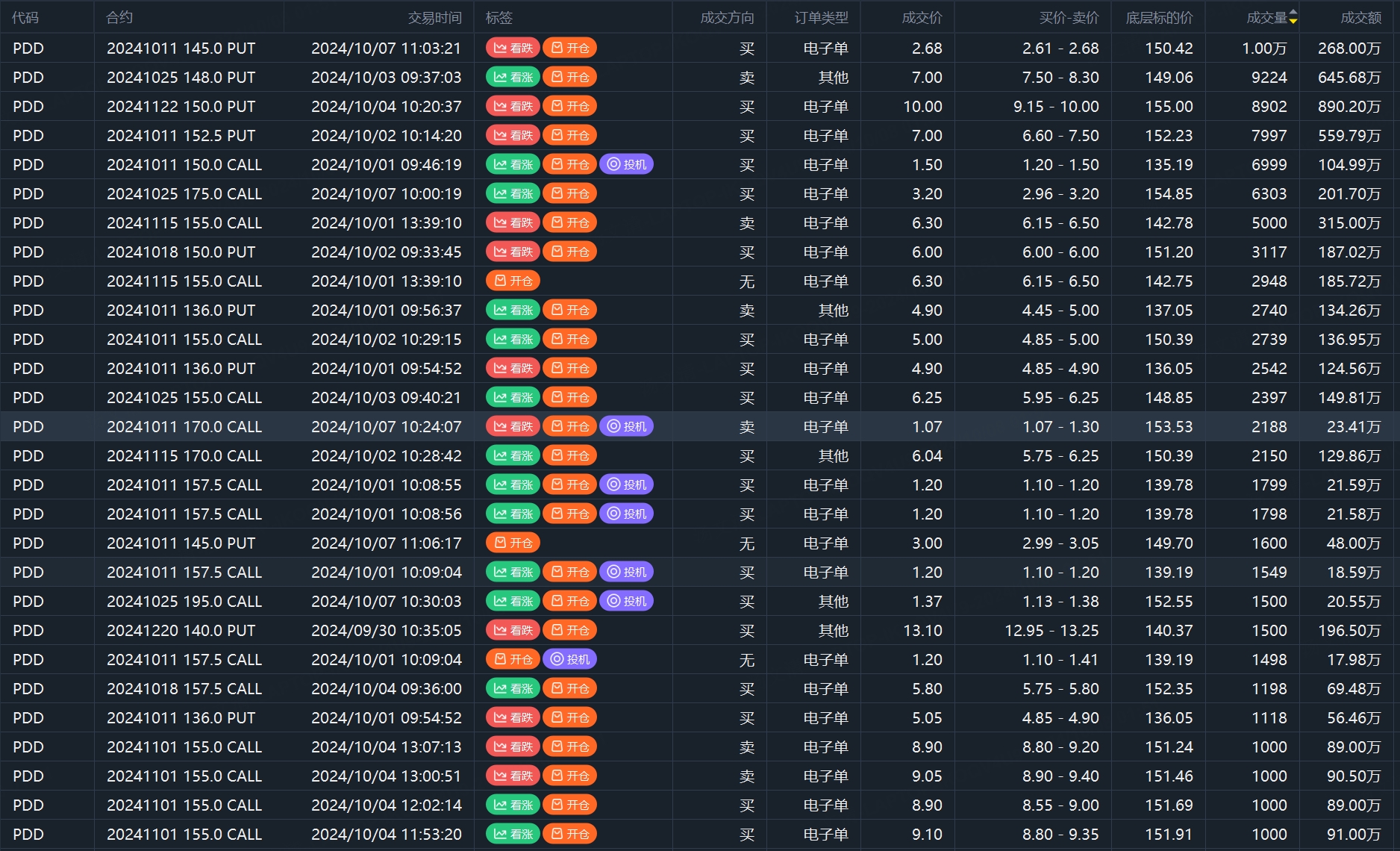Click the 开仓 tag in the 09:37:03 row

(x=570, y=77)
